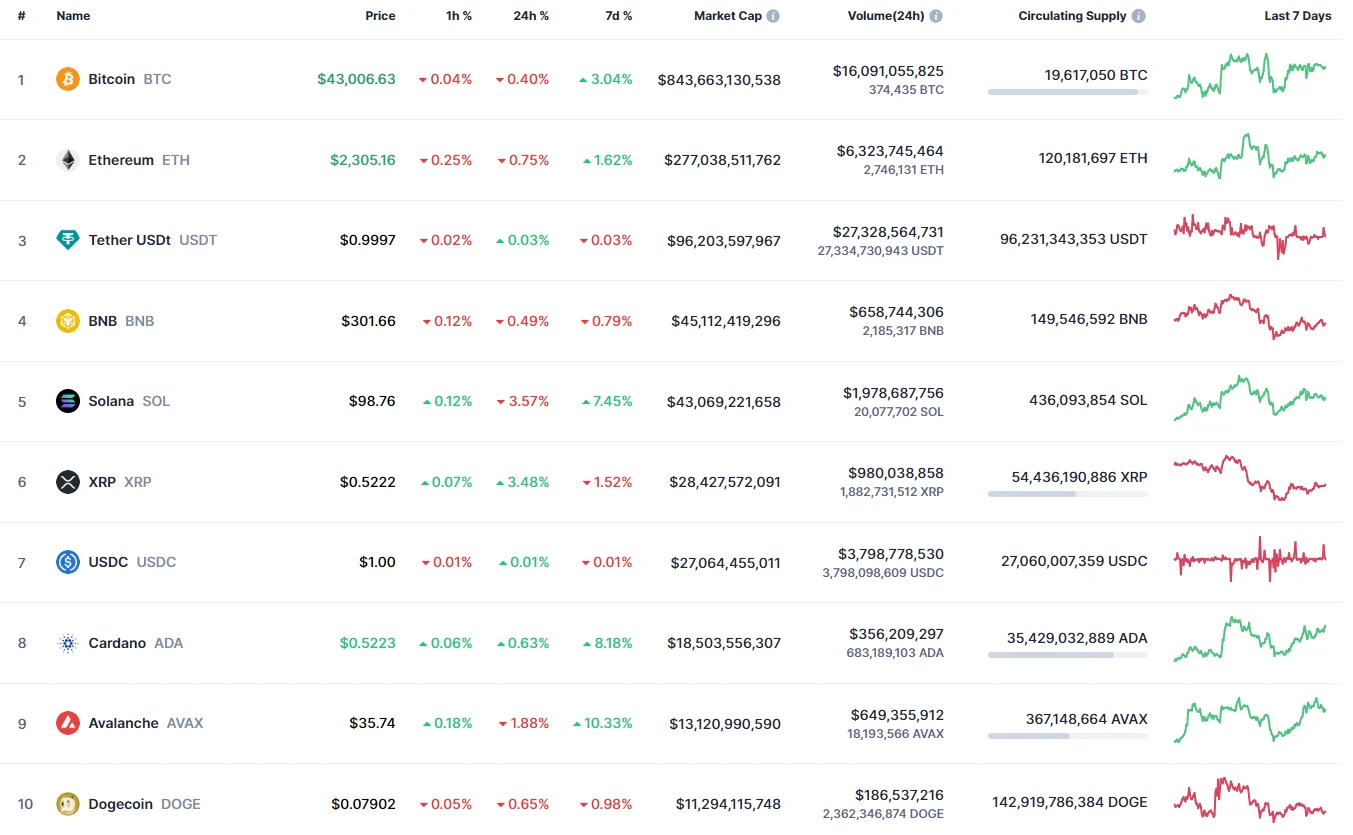Click the XRP logo icon
The image size is (1353, 835).
pyautogui.click(x=68, y=482)
